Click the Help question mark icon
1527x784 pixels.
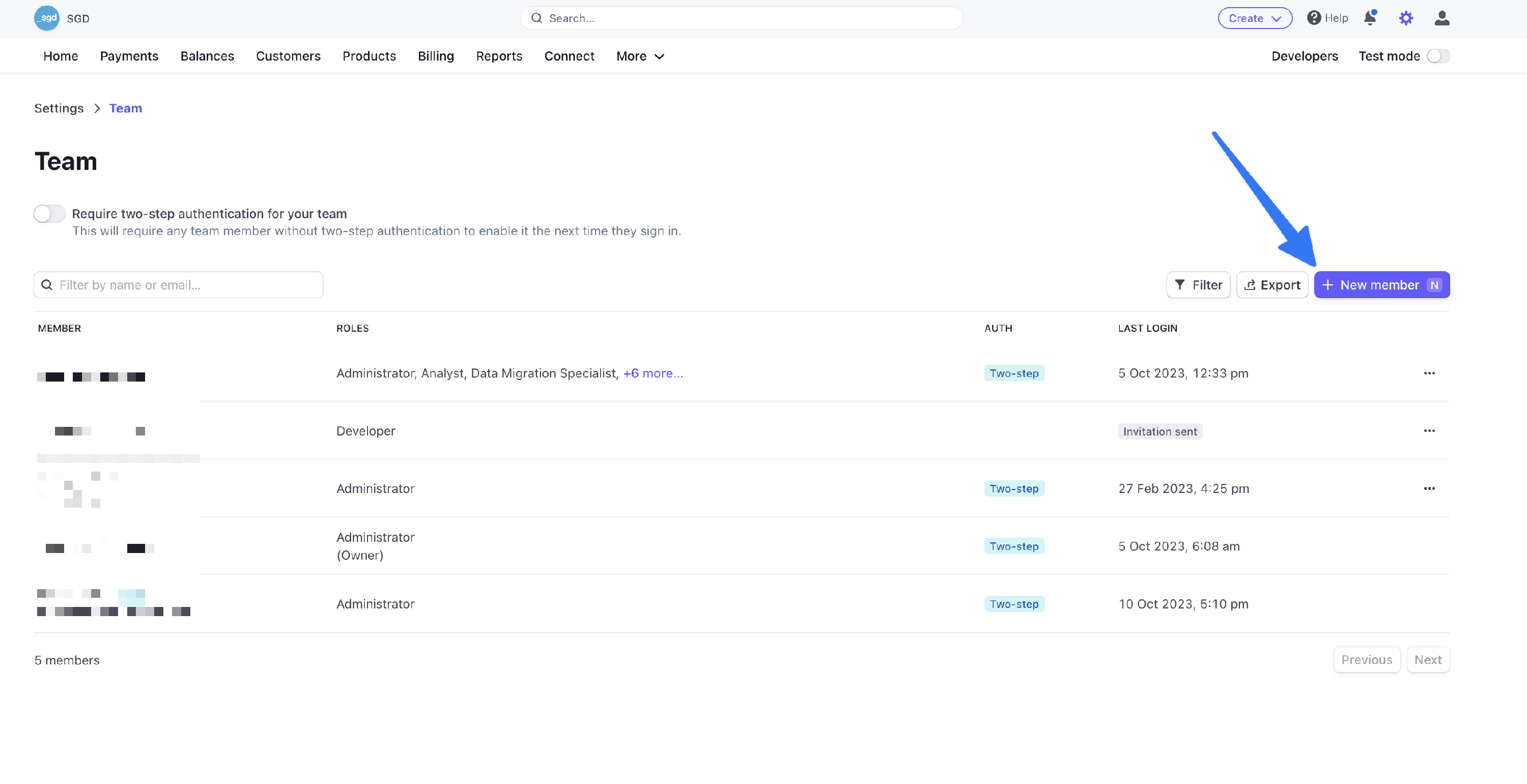pos(1314,18)
